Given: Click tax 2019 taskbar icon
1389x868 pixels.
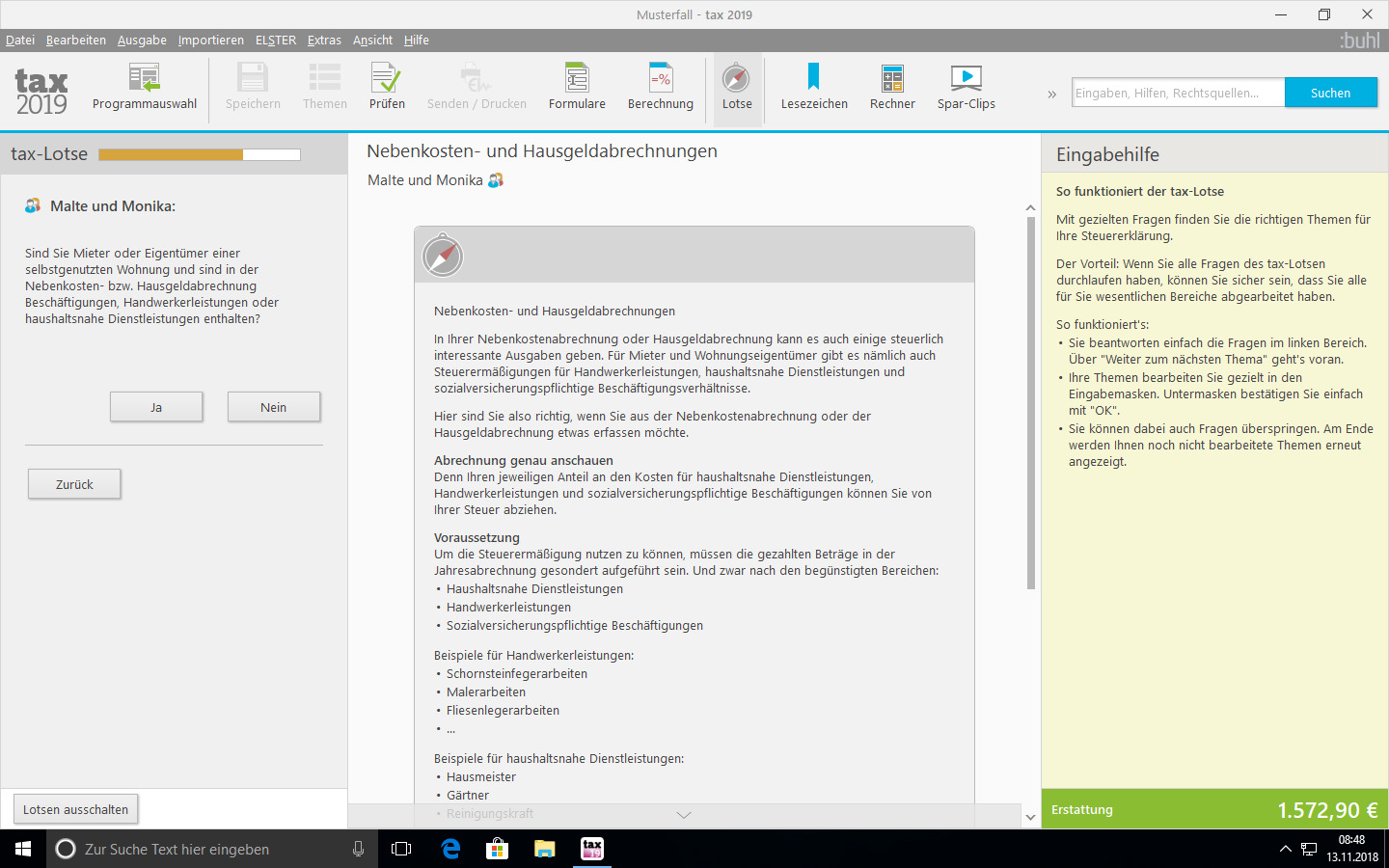Looking at the screenshot, I should pos(592,849).
